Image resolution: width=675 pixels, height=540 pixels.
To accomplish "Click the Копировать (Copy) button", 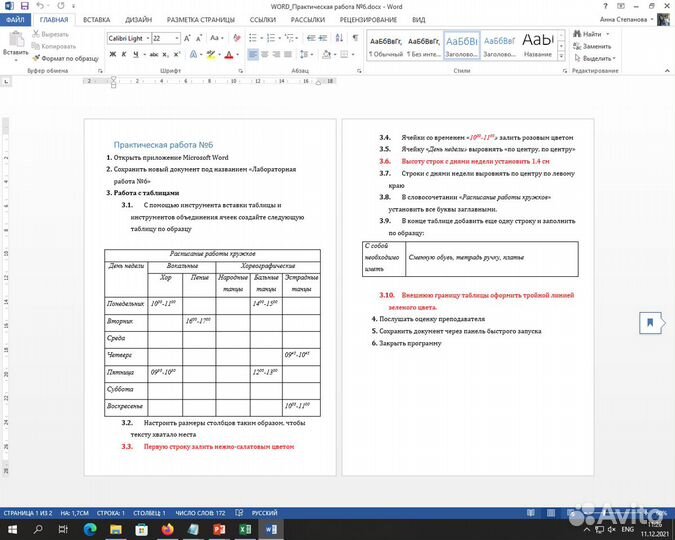I will tap(54, 46).
